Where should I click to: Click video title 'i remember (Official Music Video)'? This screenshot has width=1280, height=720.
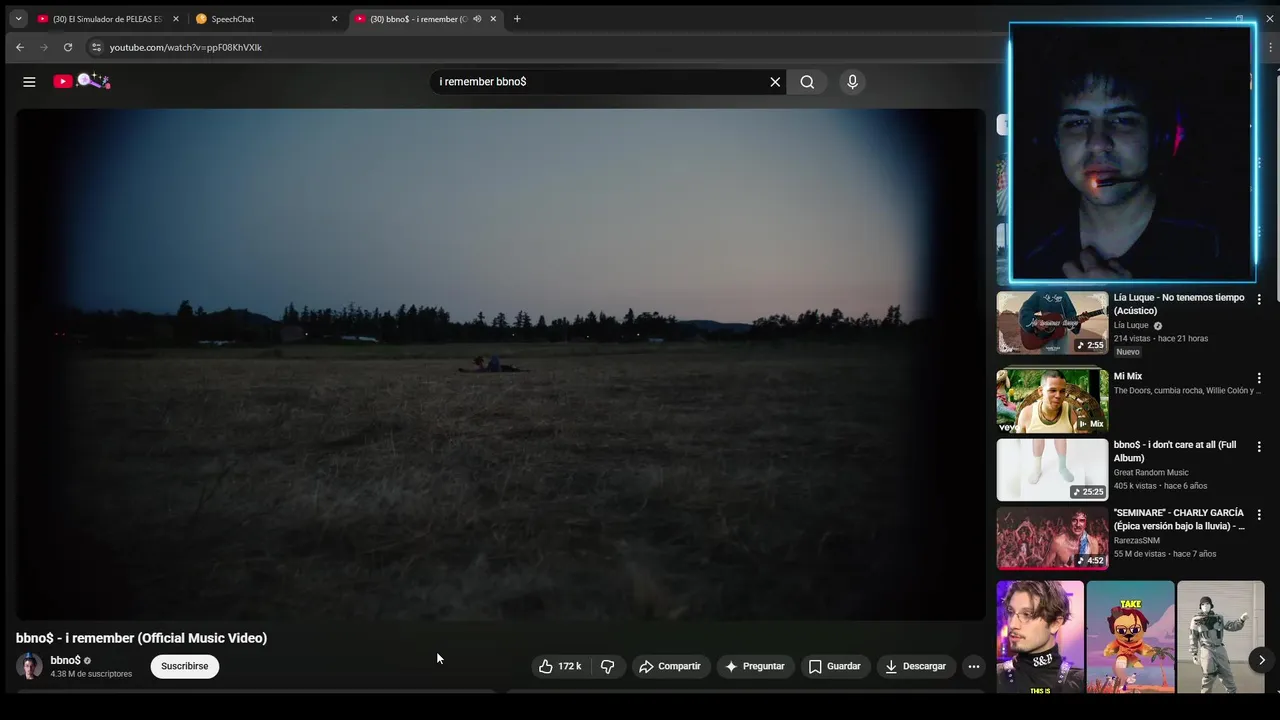[141, 638]
